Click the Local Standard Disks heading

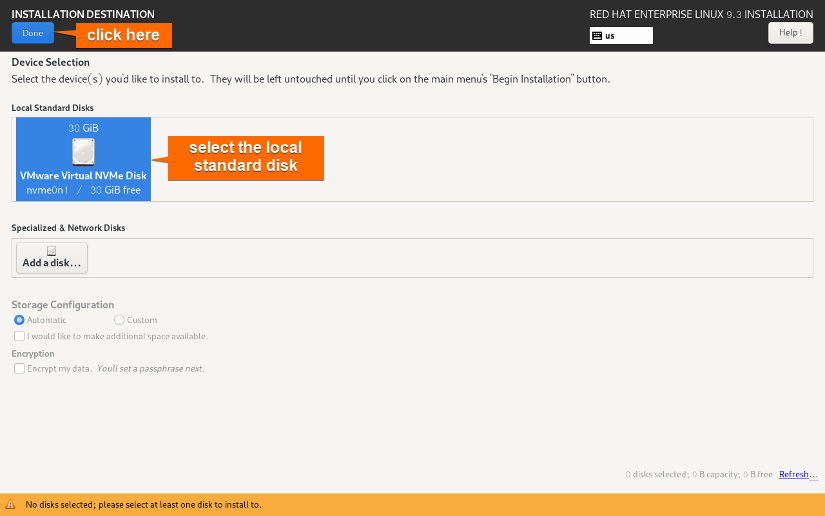pos(53,108)
